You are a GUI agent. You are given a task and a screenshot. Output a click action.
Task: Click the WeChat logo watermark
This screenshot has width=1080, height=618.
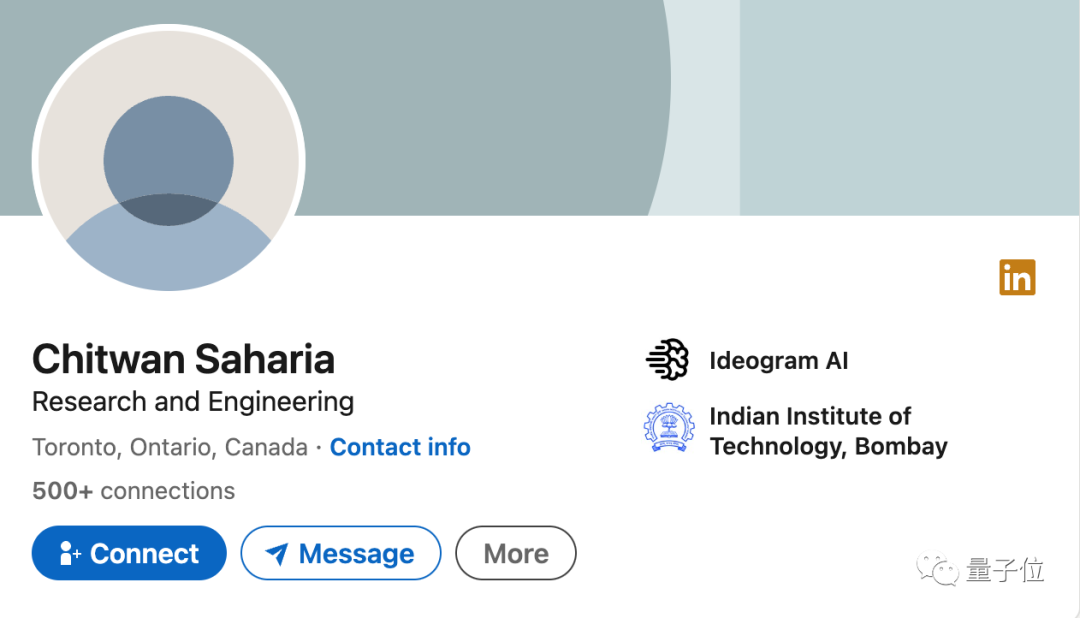[937, 570]
